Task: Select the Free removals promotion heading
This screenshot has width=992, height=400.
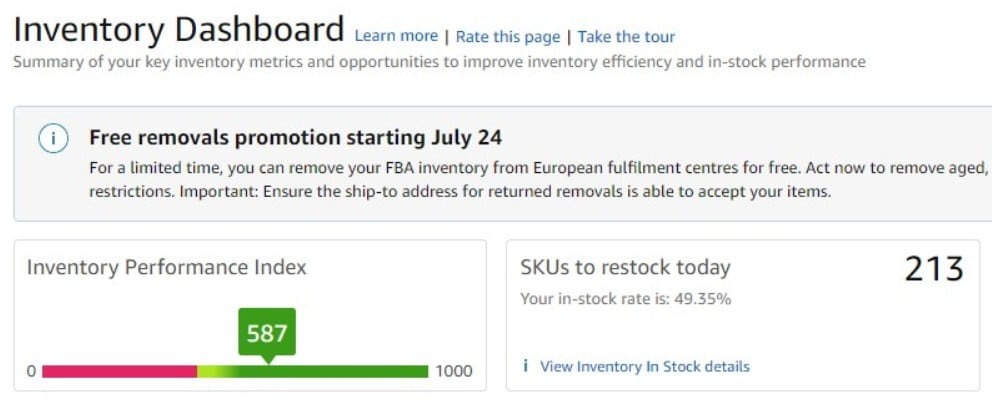Action: 296,137
